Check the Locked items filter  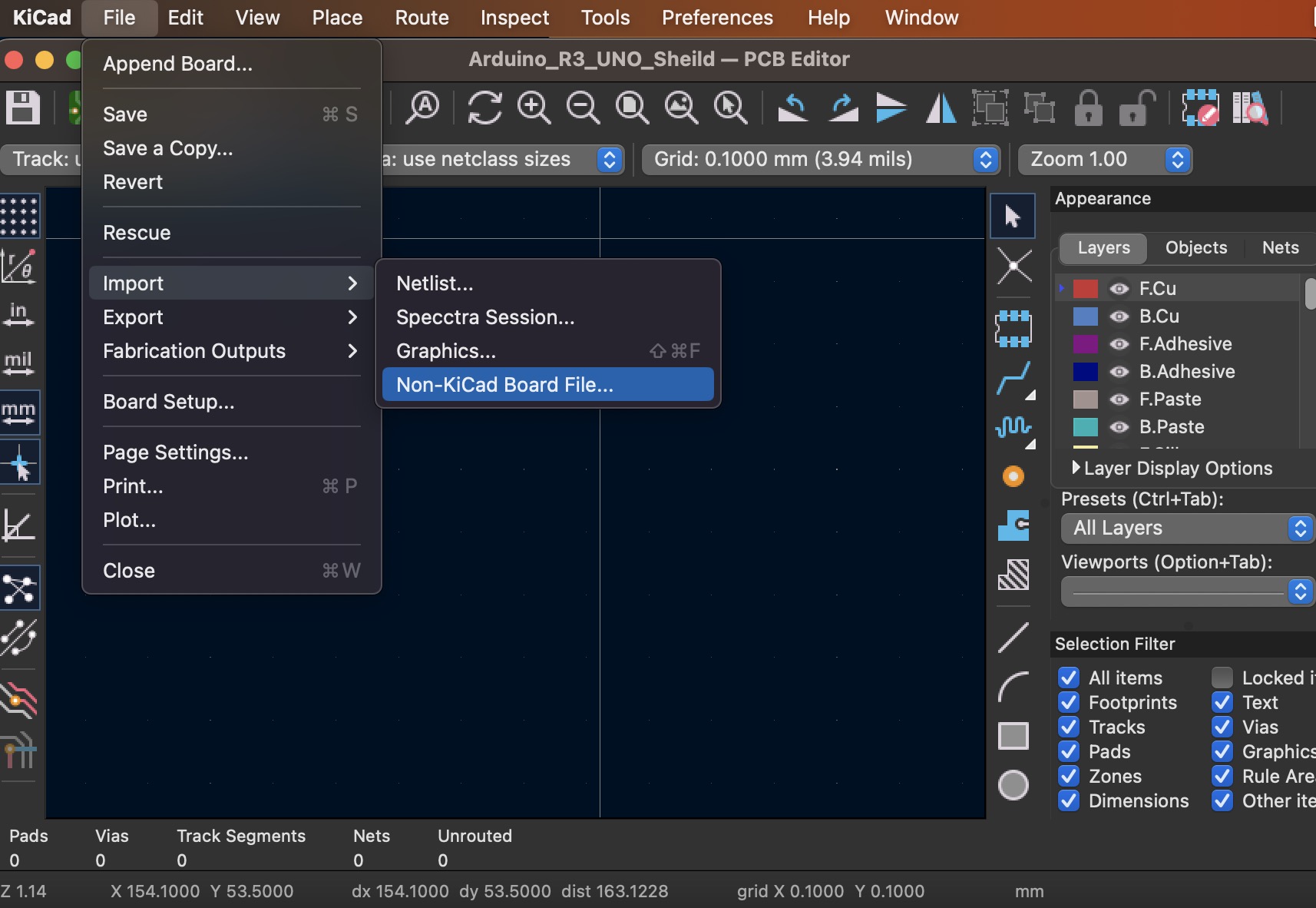point(1222,678)
